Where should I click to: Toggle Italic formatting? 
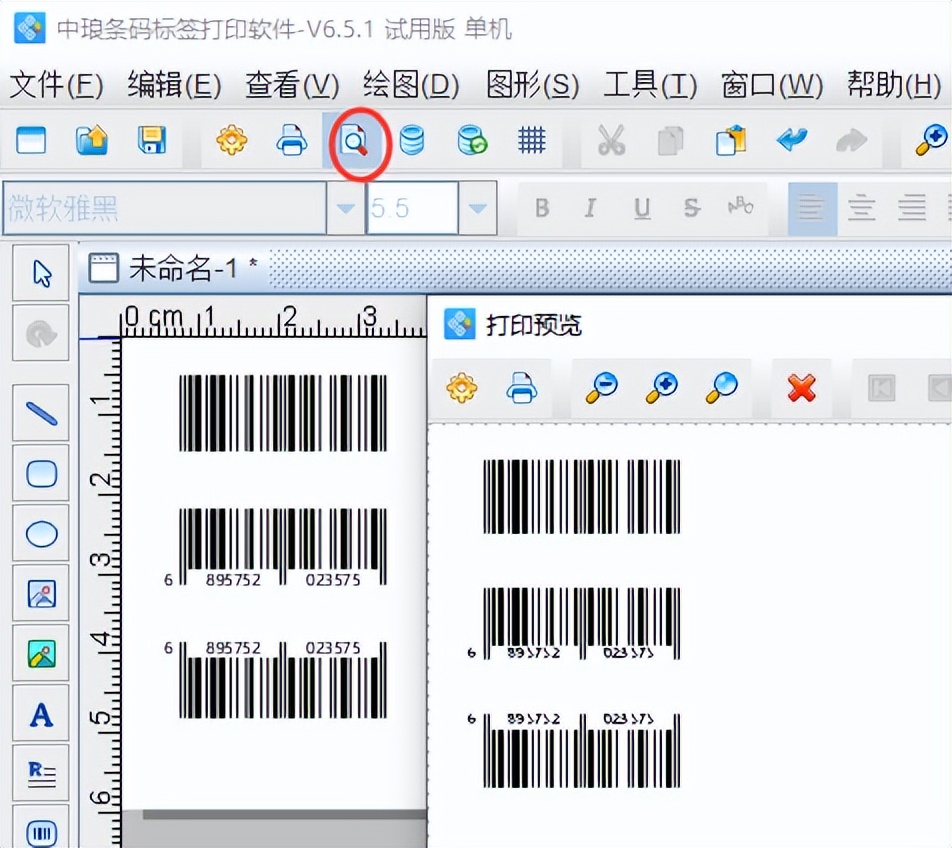pyautogui.click(x=590, y=208)
